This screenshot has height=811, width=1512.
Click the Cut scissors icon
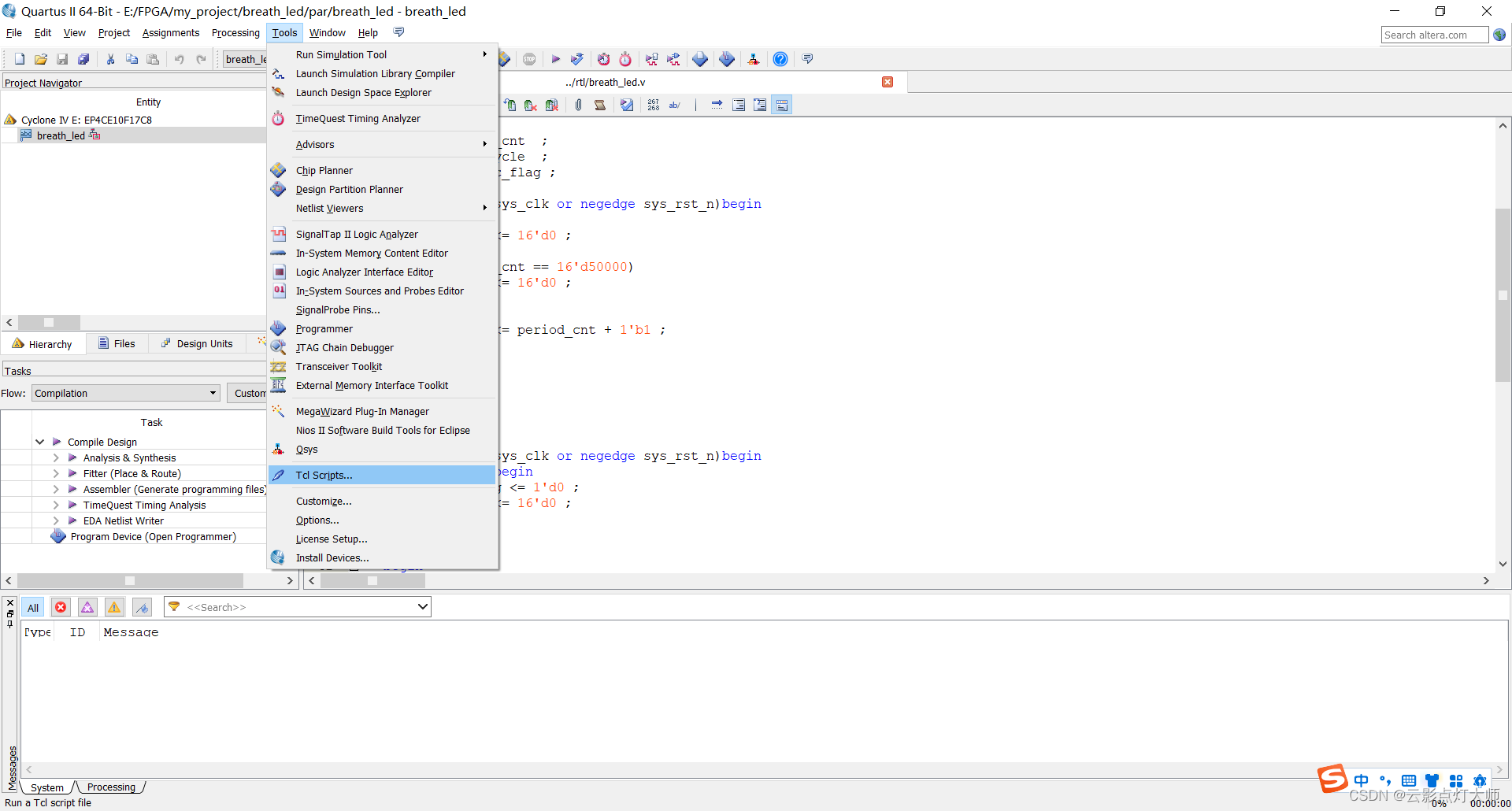click(110, 59)
